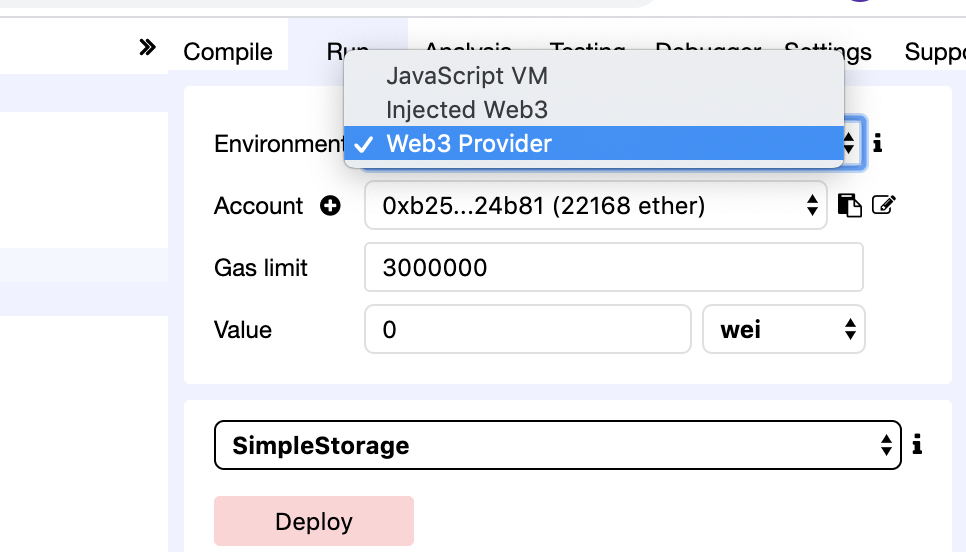Click the sign message edit icon
The width and height of the screenshot is (966, 552).
point(883,205)
